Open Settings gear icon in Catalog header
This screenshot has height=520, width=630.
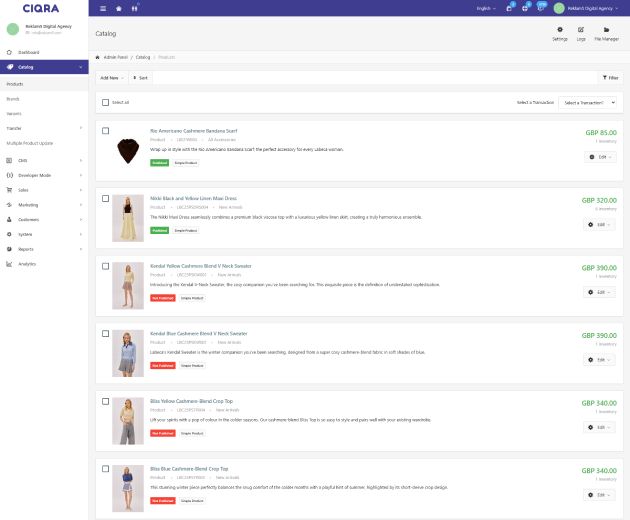point(559,30)
